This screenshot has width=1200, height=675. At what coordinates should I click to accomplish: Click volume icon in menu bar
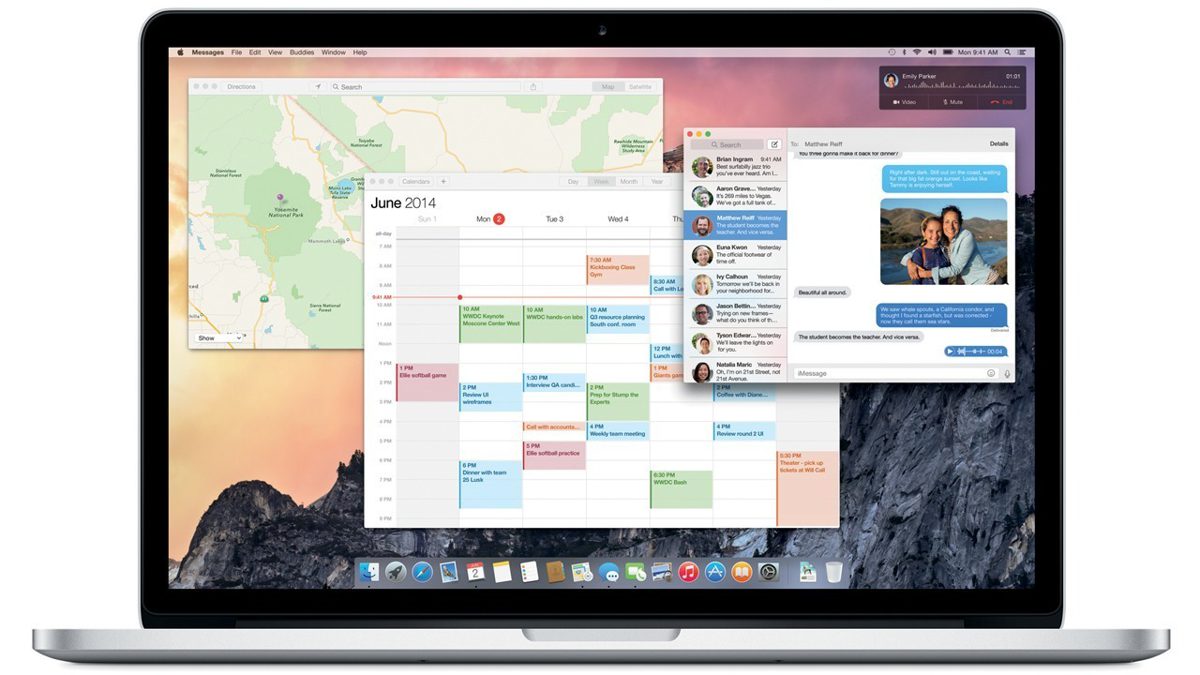click(x=932, y=52)
